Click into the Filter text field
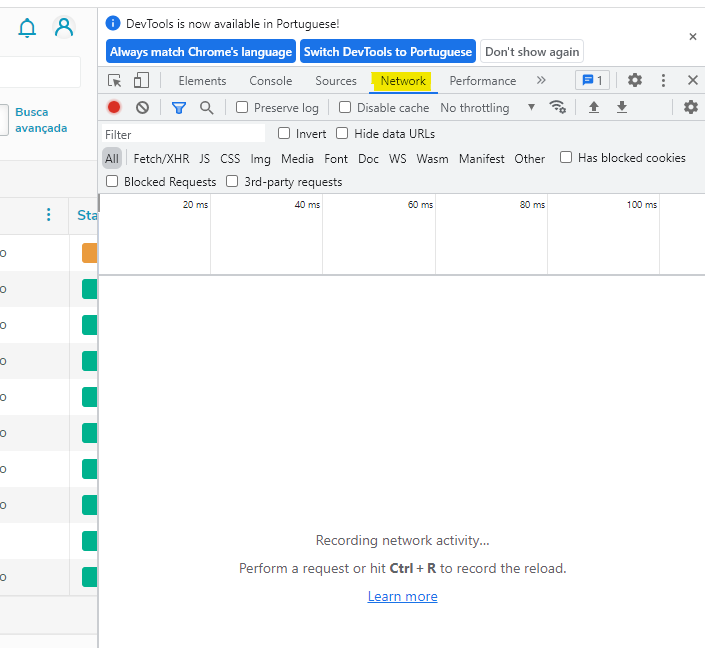This screenshot has height=648, width=705. click(x=183, y=134)
